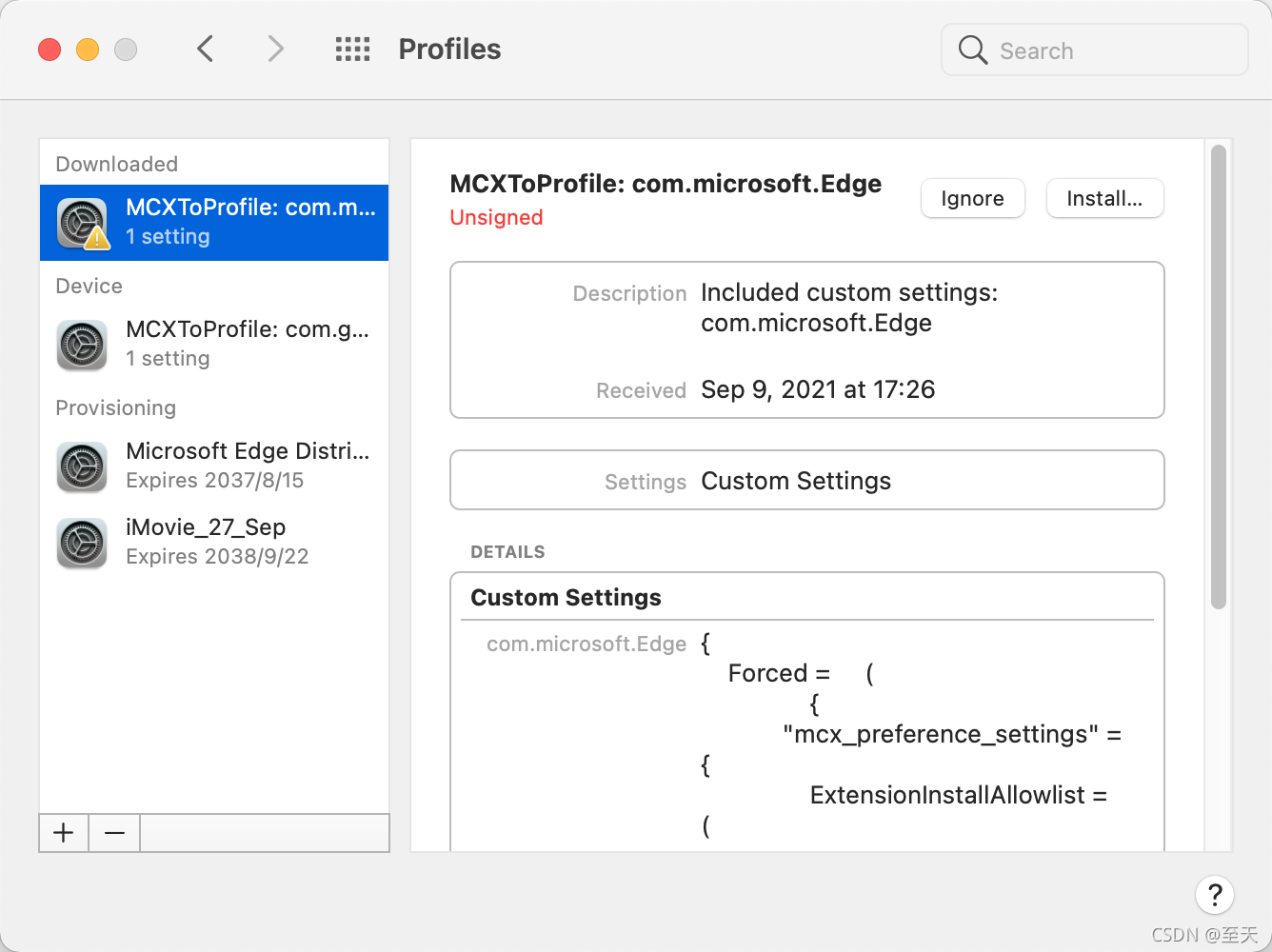Click the Device MCXToProfile profile icon

[82, 345]
